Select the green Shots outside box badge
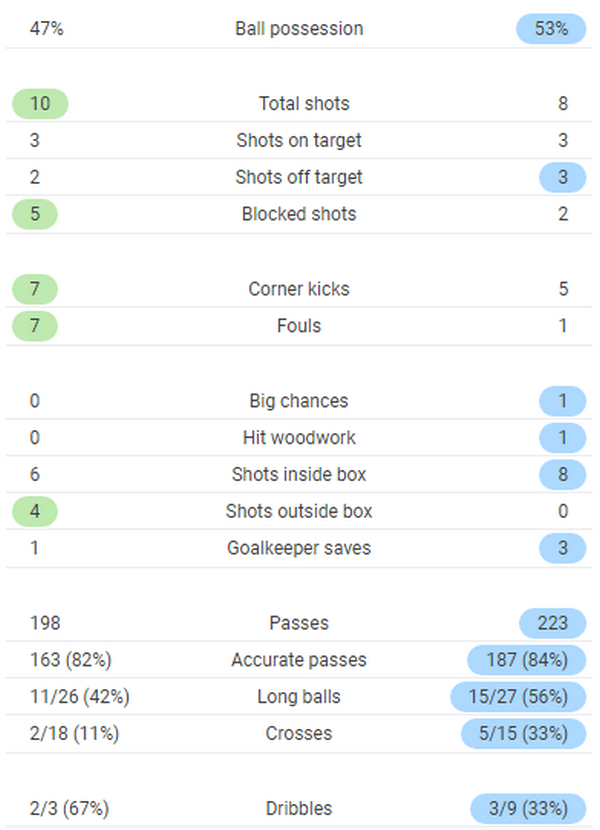 tap(35, 511)
